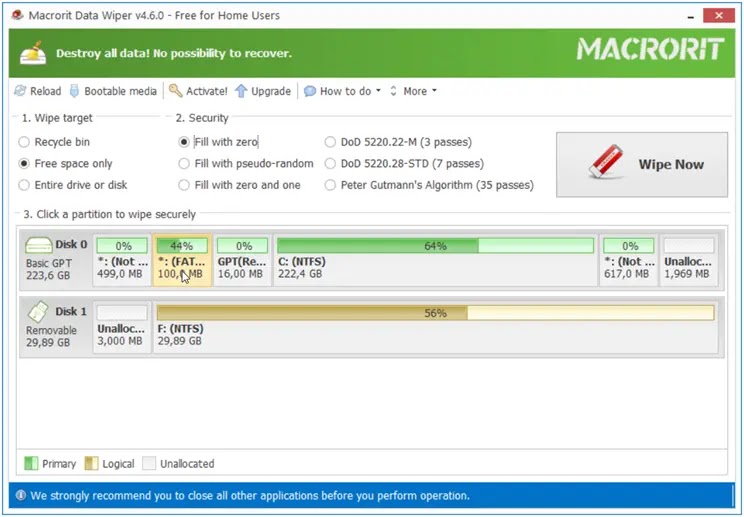Click the 29,89 GB size under F:
This screenshot has height=517, width=744.
pyautogui.click(x=179, y=341)
